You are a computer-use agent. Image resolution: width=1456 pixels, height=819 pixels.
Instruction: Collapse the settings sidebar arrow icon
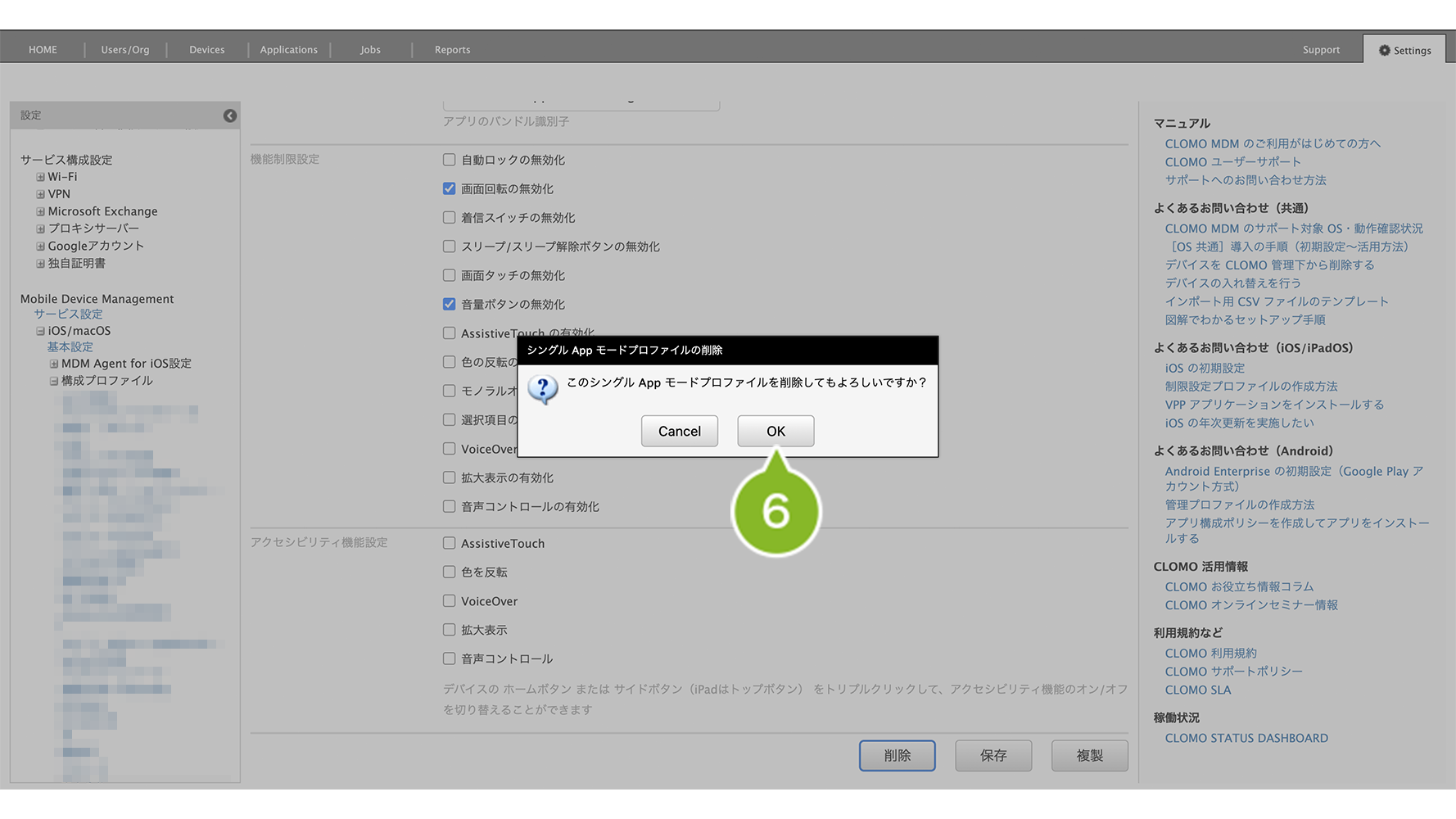point(230,115)
